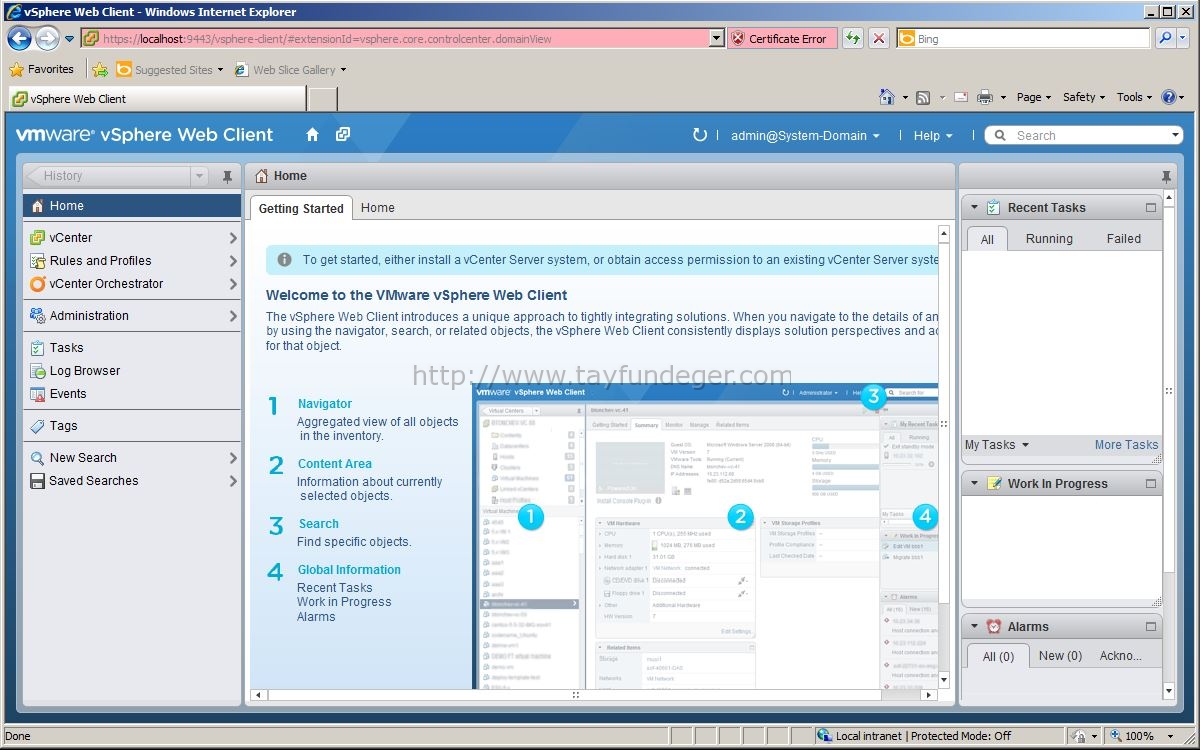
Task: Open the vCenter inventory icon in header
Action: coord(343,135)
